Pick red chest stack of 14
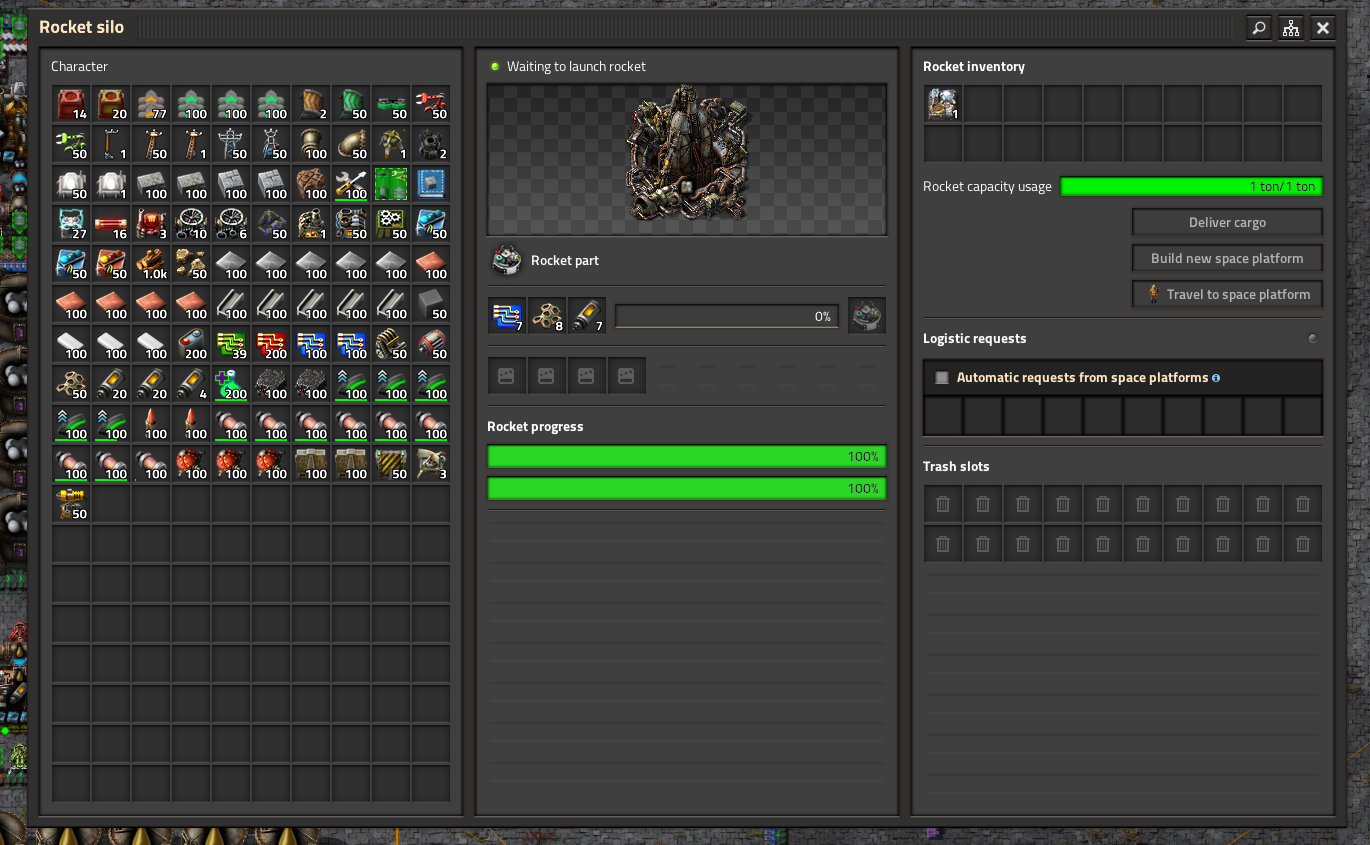Image resolution: width=1370 pixels, height=845 pixels. 71,104
